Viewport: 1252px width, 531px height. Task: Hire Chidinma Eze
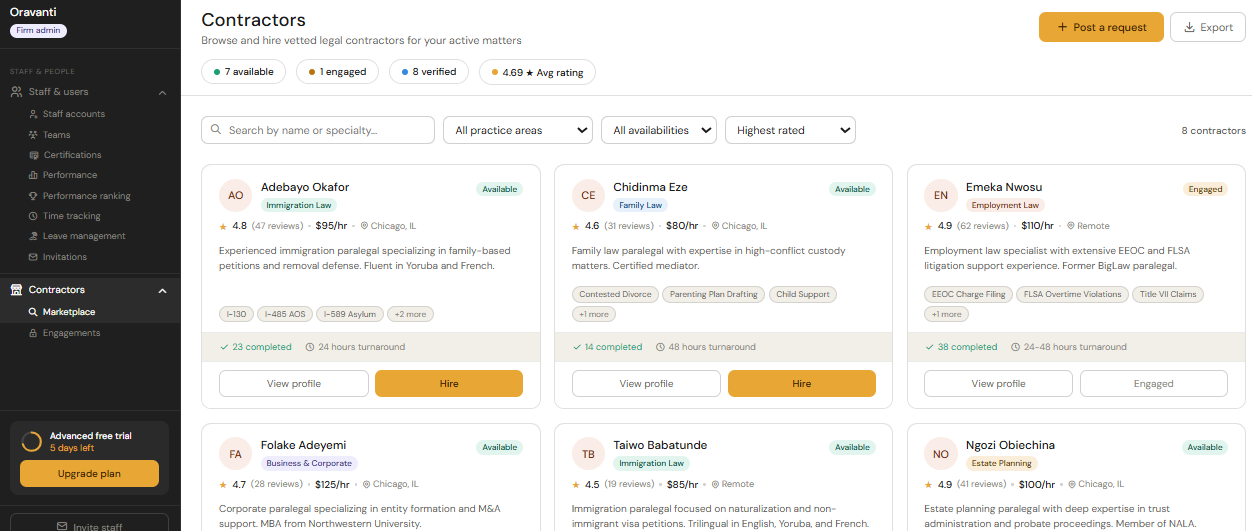[802, 383]
